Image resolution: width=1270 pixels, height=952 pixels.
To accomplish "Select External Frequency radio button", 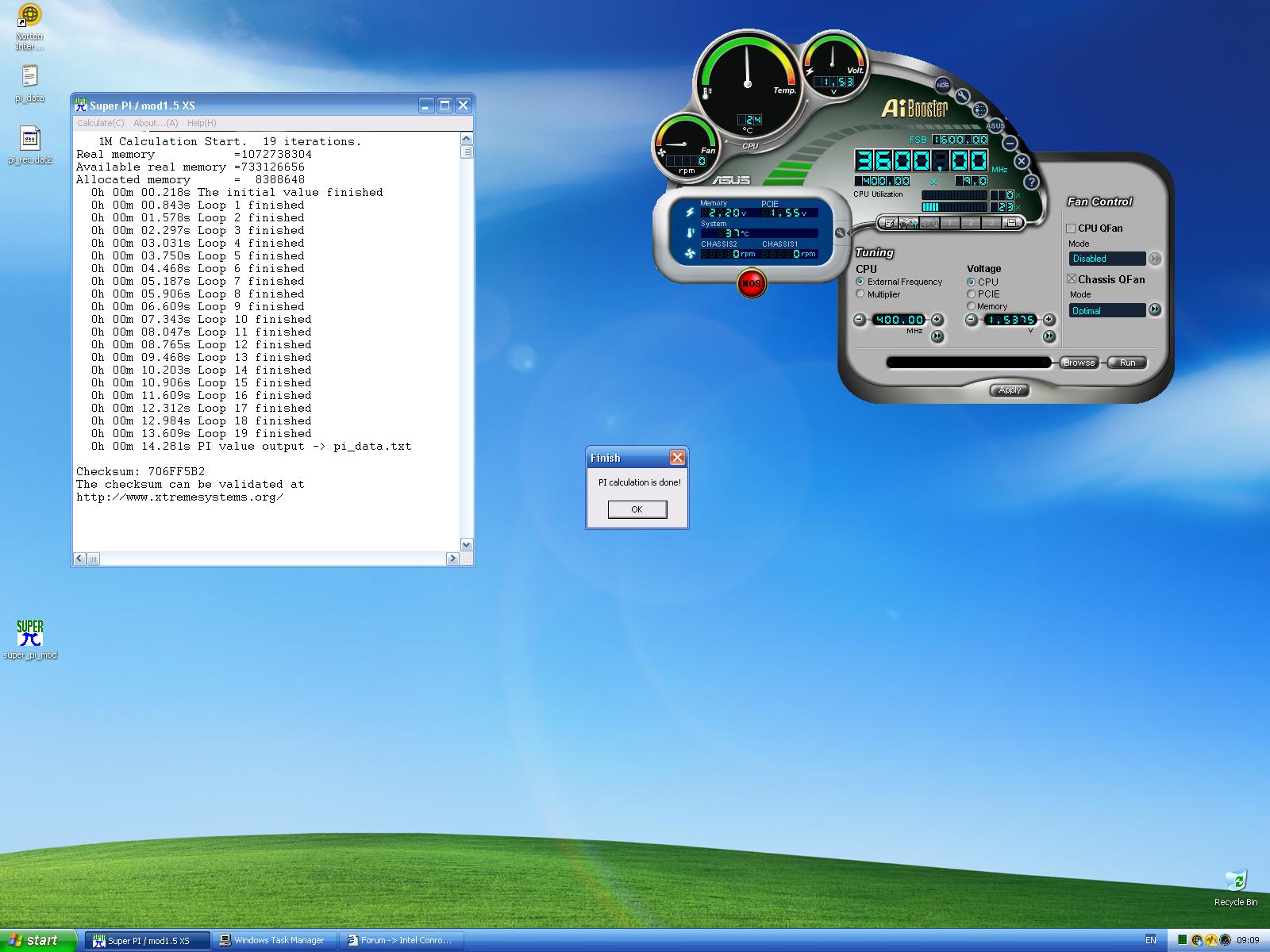I will pos(860,282).
